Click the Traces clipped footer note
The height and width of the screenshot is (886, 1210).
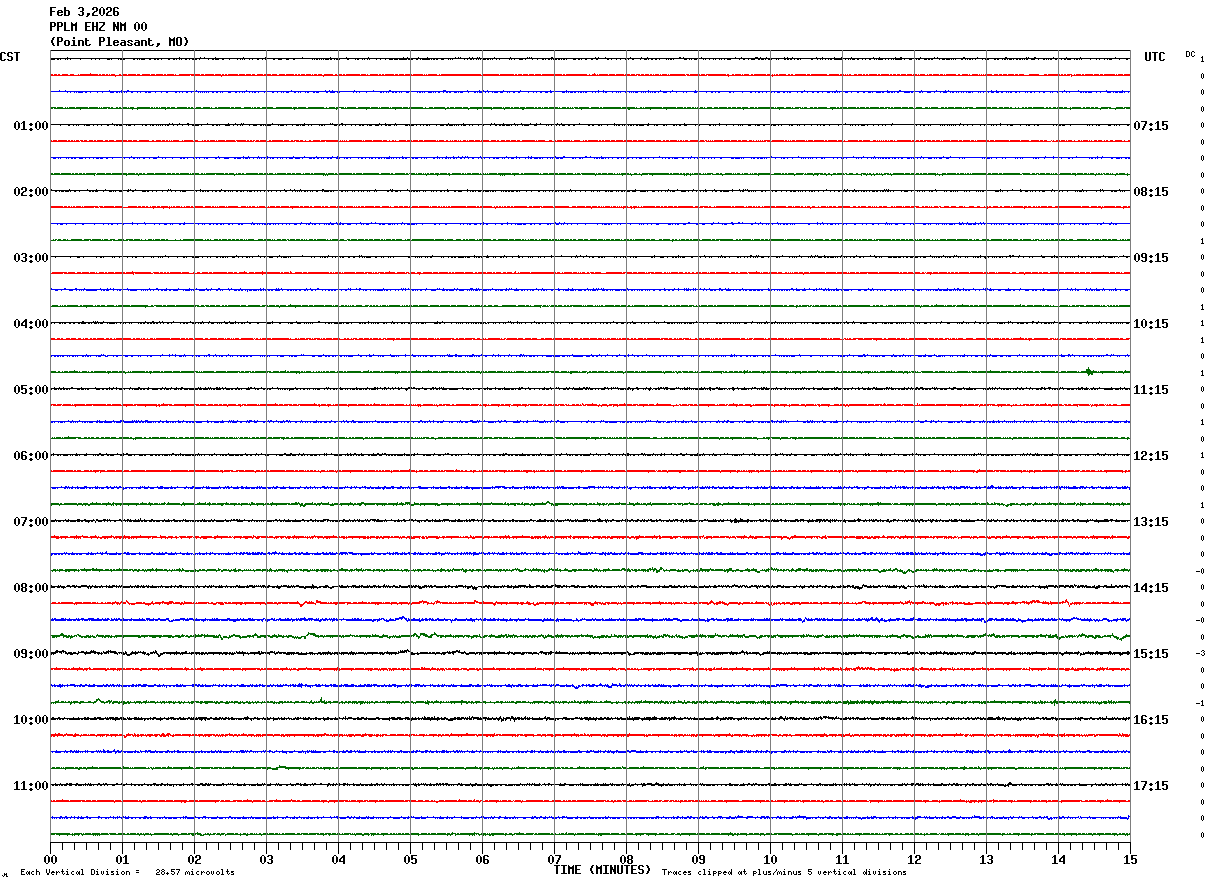tap(784, 873)
